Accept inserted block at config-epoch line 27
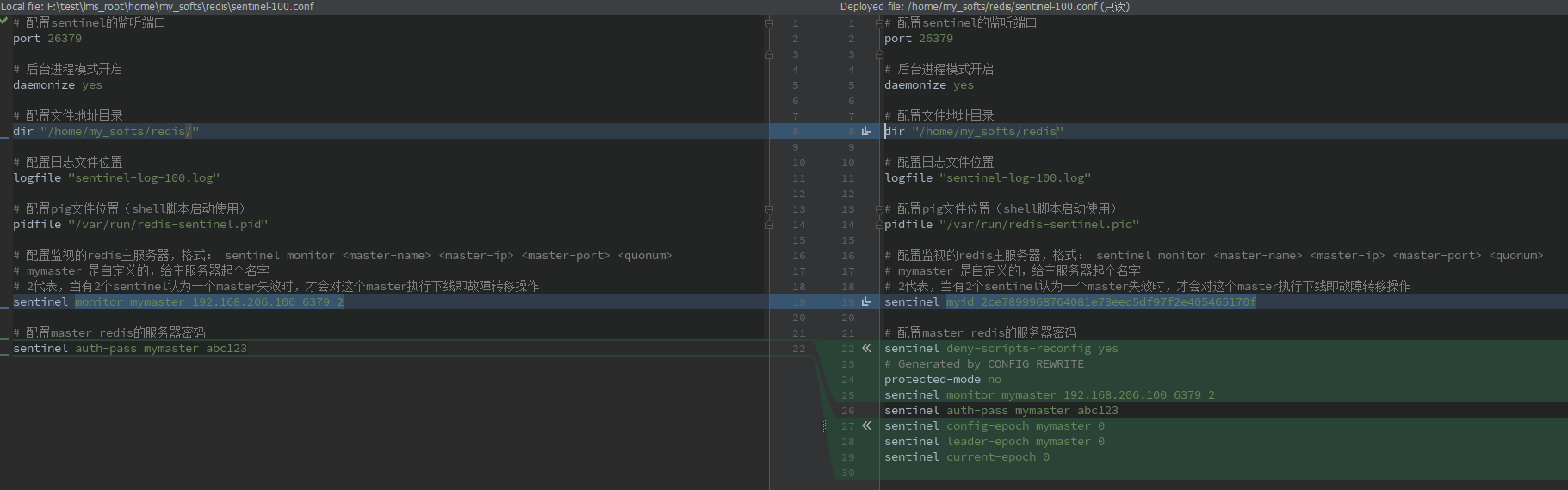The image size is (1568, 490). [866, 425]
